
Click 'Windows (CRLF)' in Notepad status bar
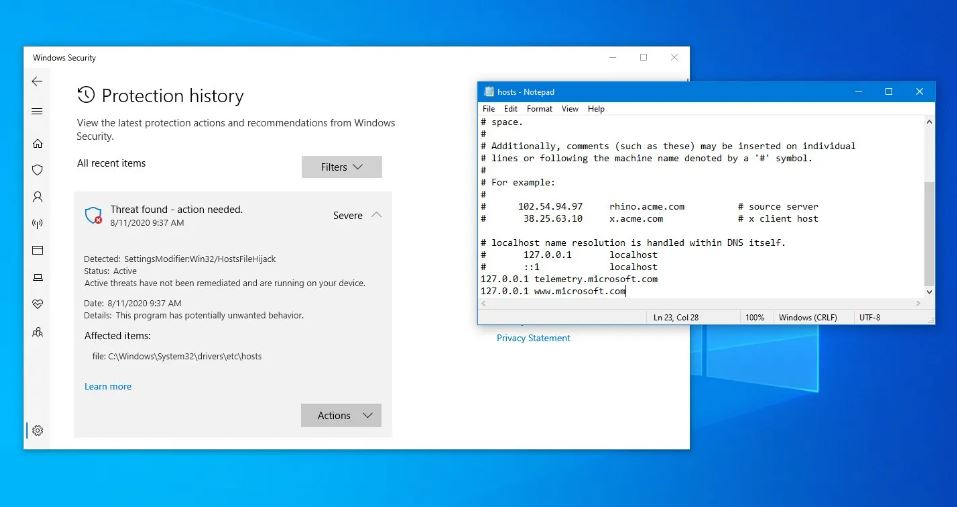point(807,317)
